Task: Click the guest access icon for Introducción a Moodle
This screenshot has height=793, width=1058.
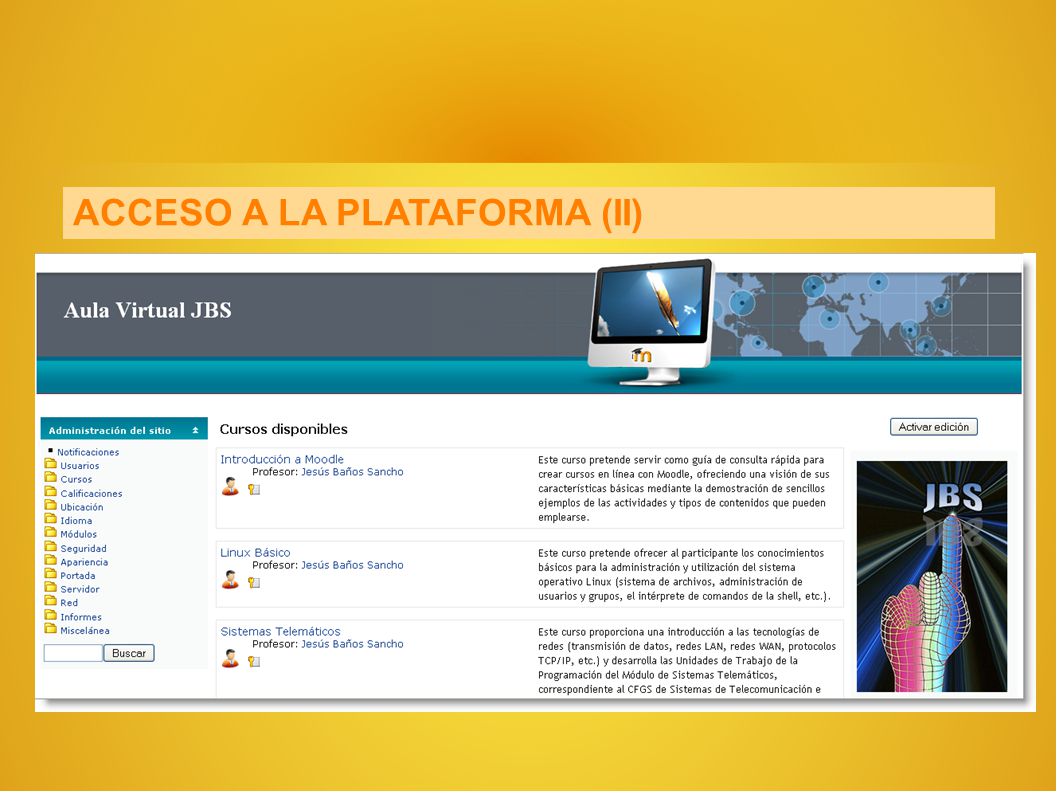Action: [230, 487]
